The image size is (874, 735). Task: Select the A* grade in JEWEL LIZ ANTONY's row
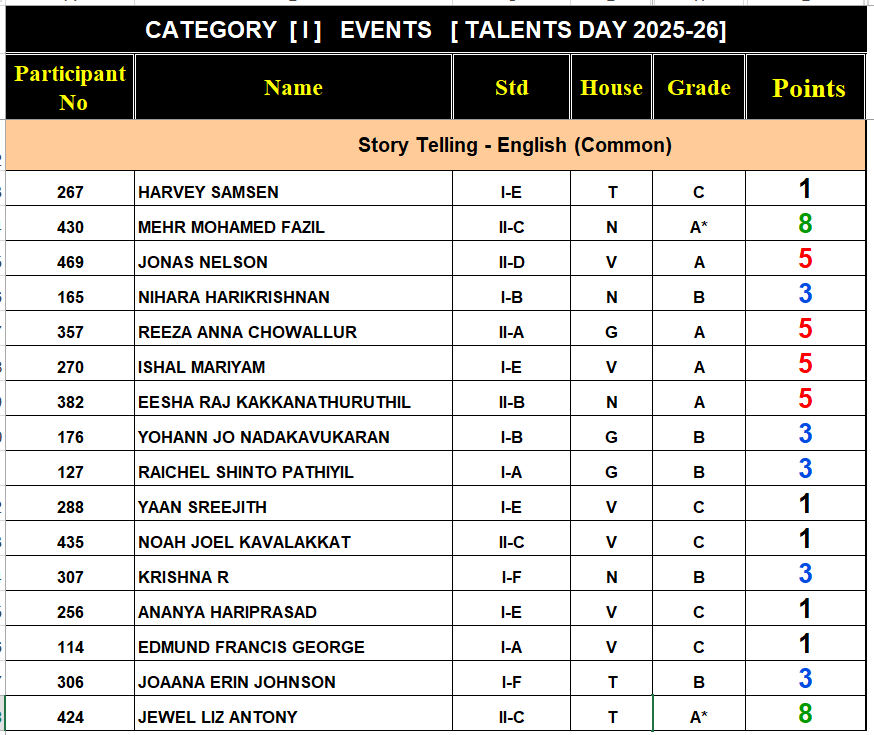(699, 714)
